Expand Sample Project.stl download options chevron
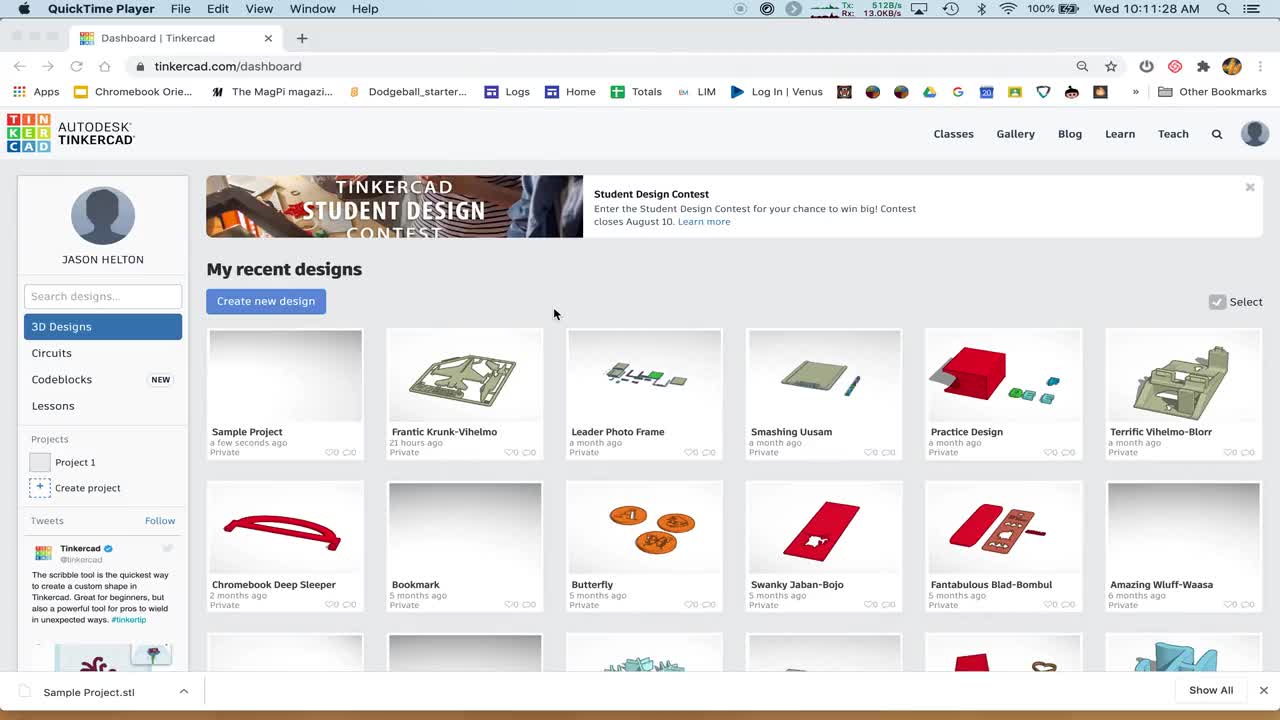The image size is (1280, 720). click(184, 691)
